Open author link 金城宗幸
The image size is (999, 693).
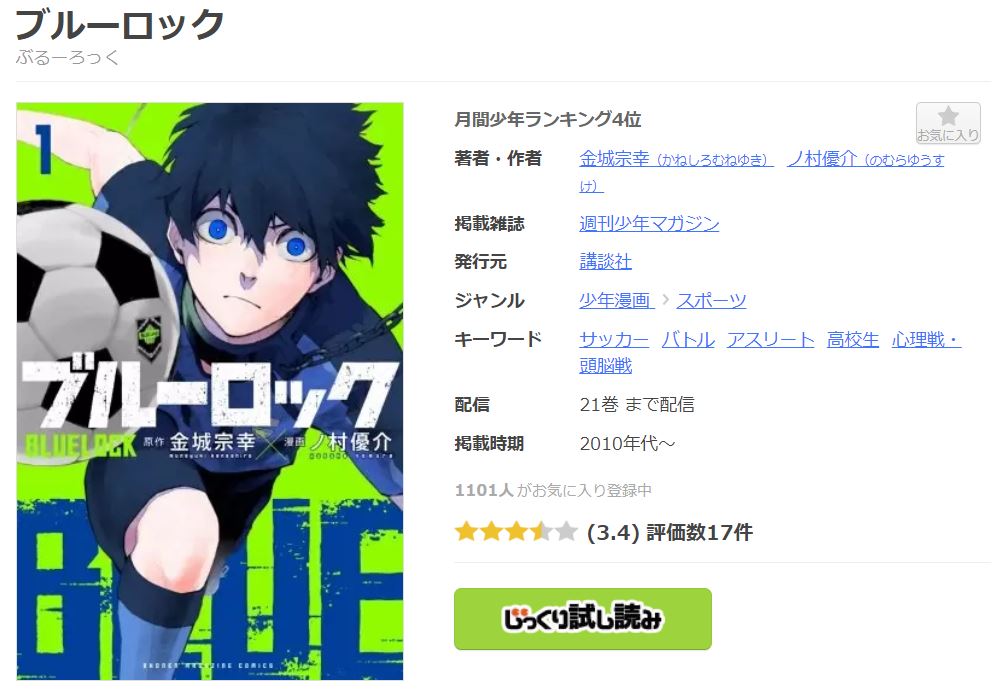tap(676, 159)
